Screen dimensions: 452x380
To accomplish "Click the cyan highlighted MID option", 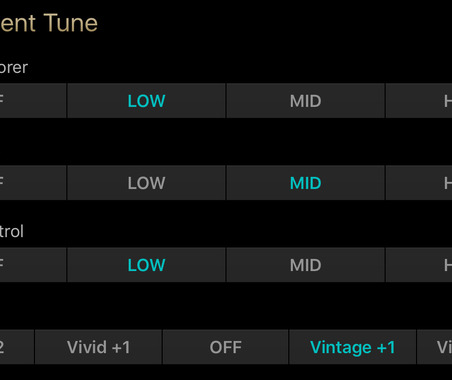I will 305,183.
